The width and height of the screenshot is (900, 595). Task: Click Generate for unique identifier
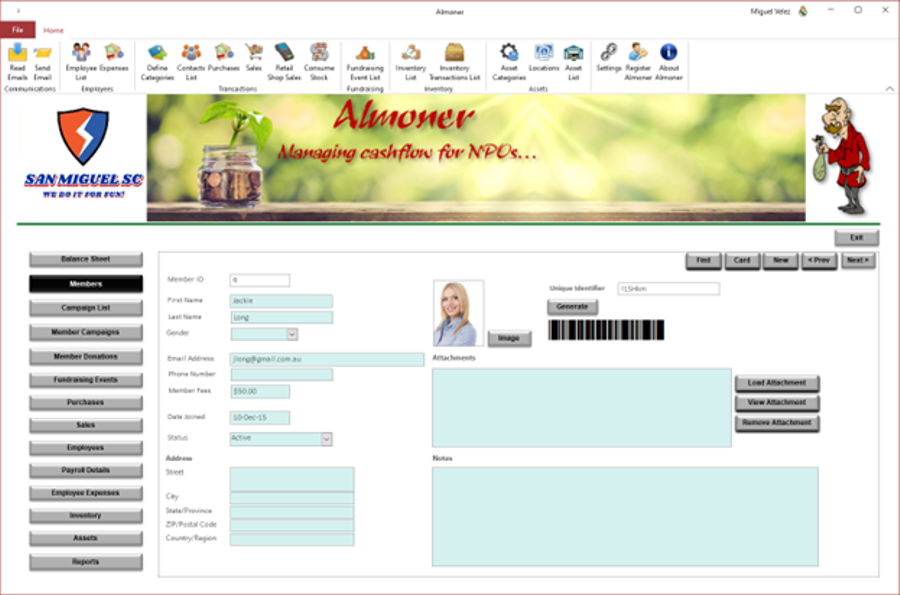coord(572,307)
